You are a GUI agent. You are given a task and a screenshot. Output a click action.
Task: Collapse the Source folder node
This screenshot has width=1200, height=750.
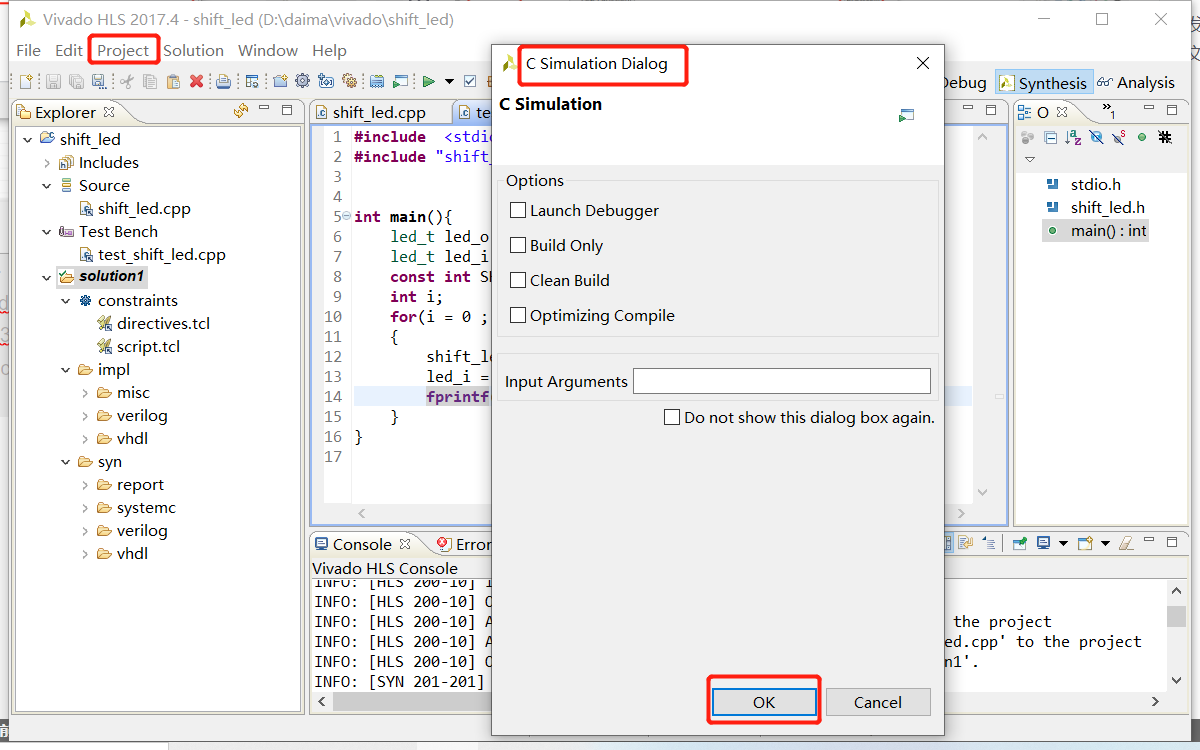[47, 185]
